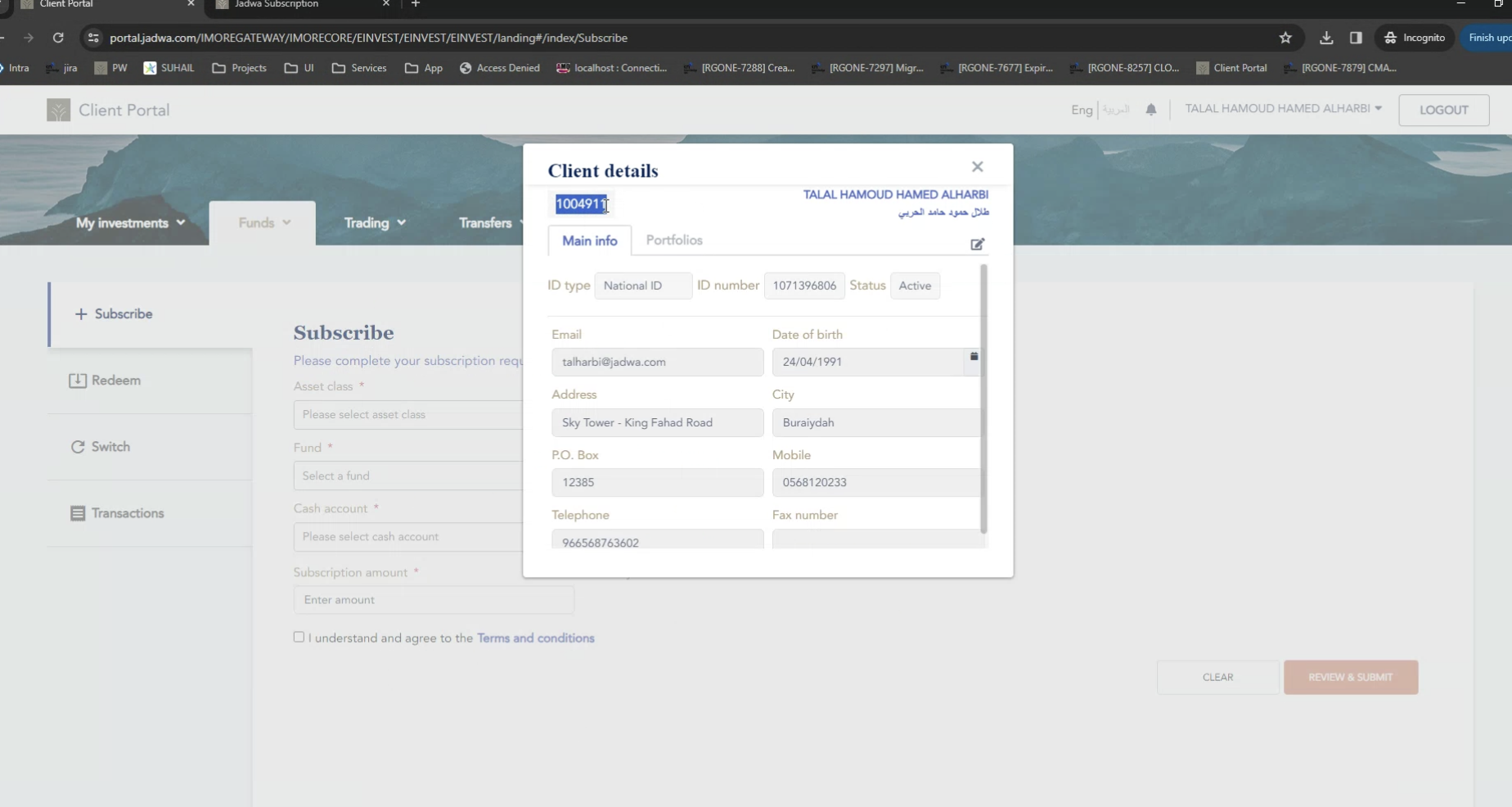
Task: Click the notification bell icon
Action: tap(1150, 110)
